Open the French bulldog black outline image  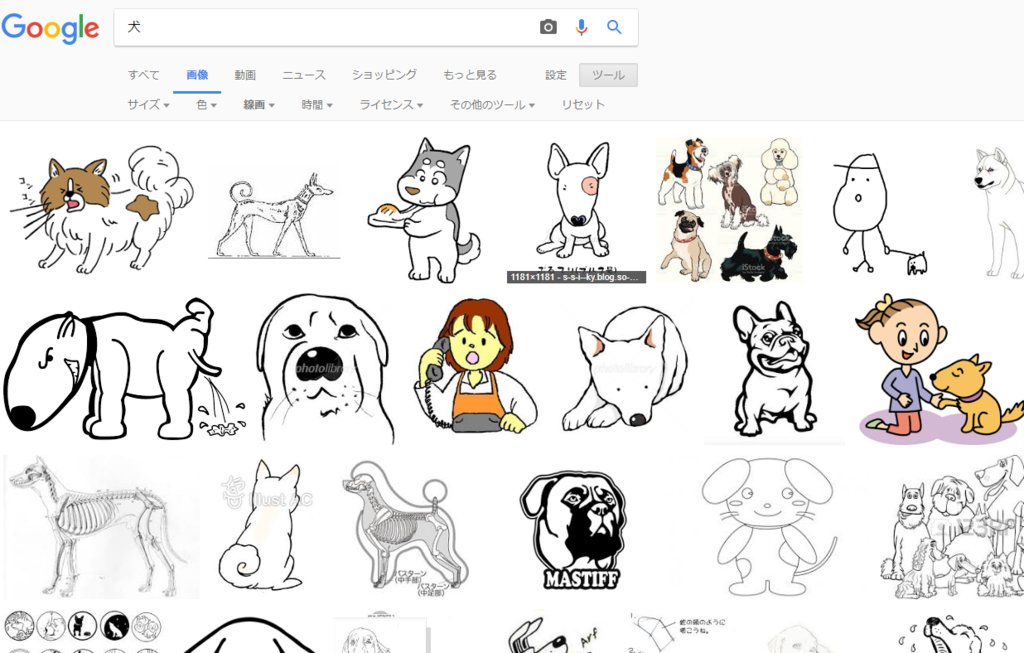coord(775,369)
